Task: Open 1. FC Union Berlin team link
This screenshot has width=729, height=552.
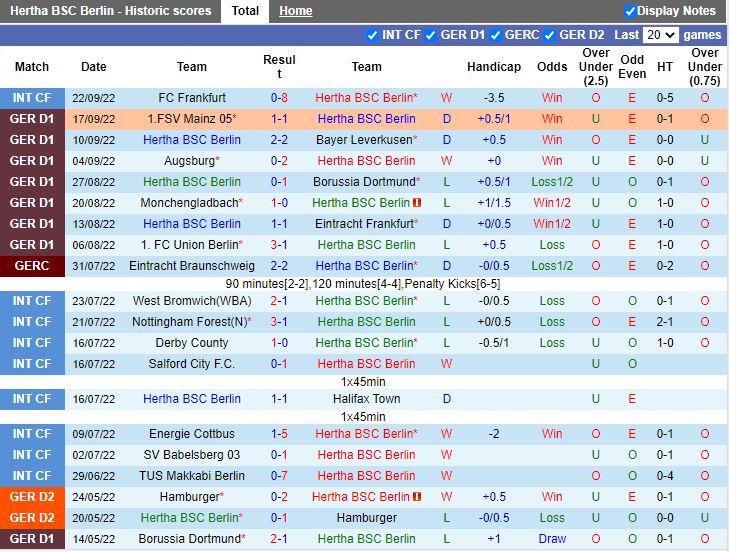Action: [190, 245]
